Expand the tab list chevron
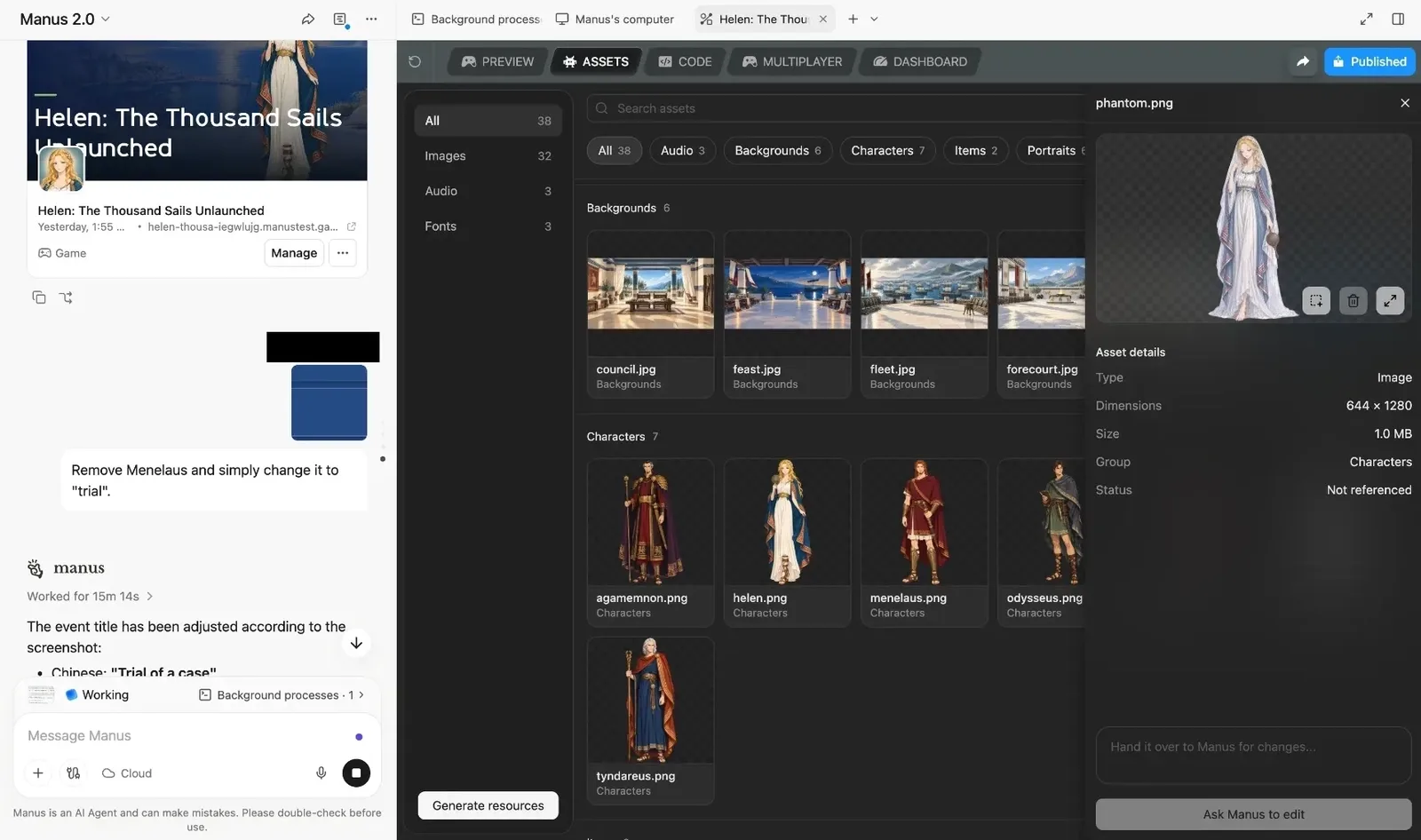Image resolution: width=1421 pixels, height=840 pixels. [874, 19]
